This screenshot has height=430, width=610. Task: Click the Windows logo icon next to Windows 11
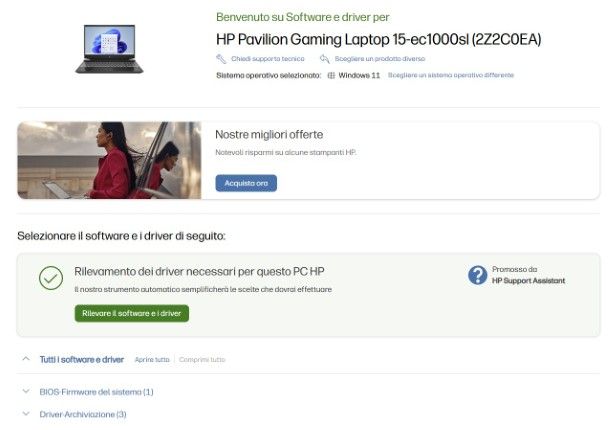(x=331, y=75)
